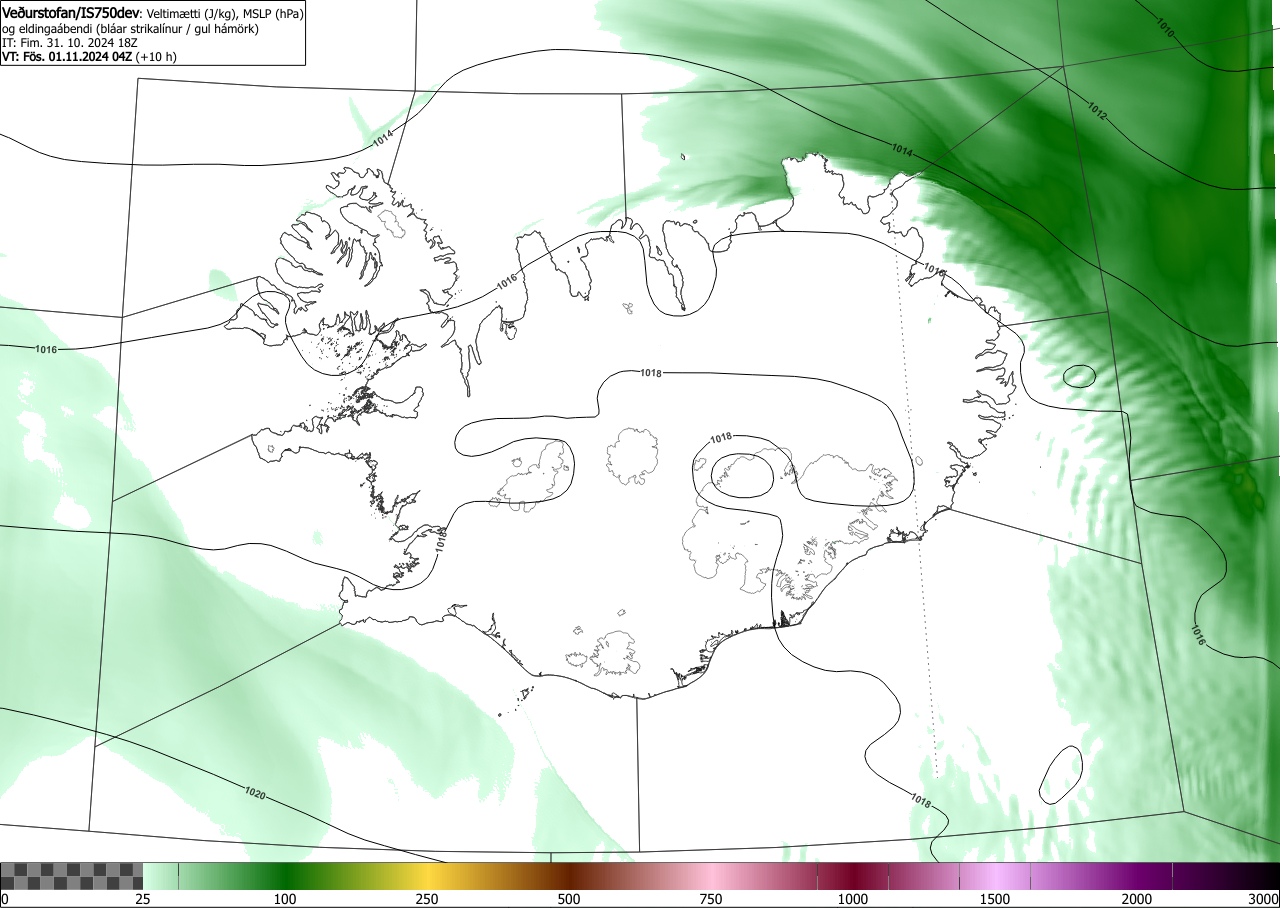Click the 1018 label on the southwest coast contour
The width and height of the screenshot is (1280, 908).
pos(440,541)
